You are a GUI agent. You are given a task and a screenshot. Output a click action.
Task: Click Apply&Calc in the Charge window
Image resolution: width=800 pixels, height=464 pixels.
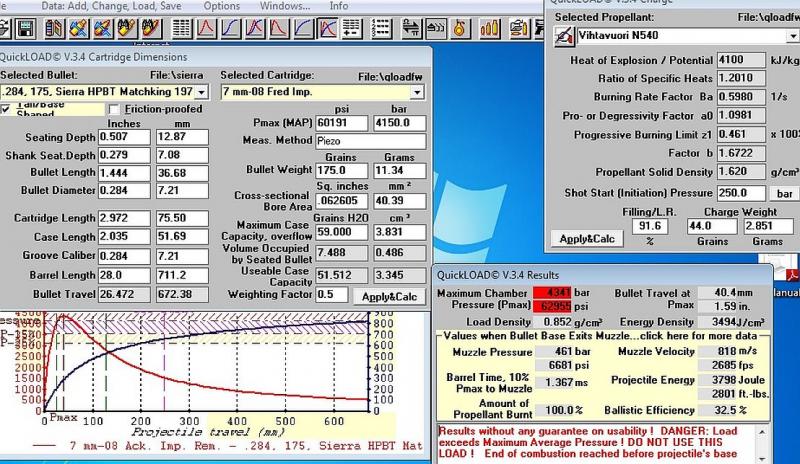587,238
